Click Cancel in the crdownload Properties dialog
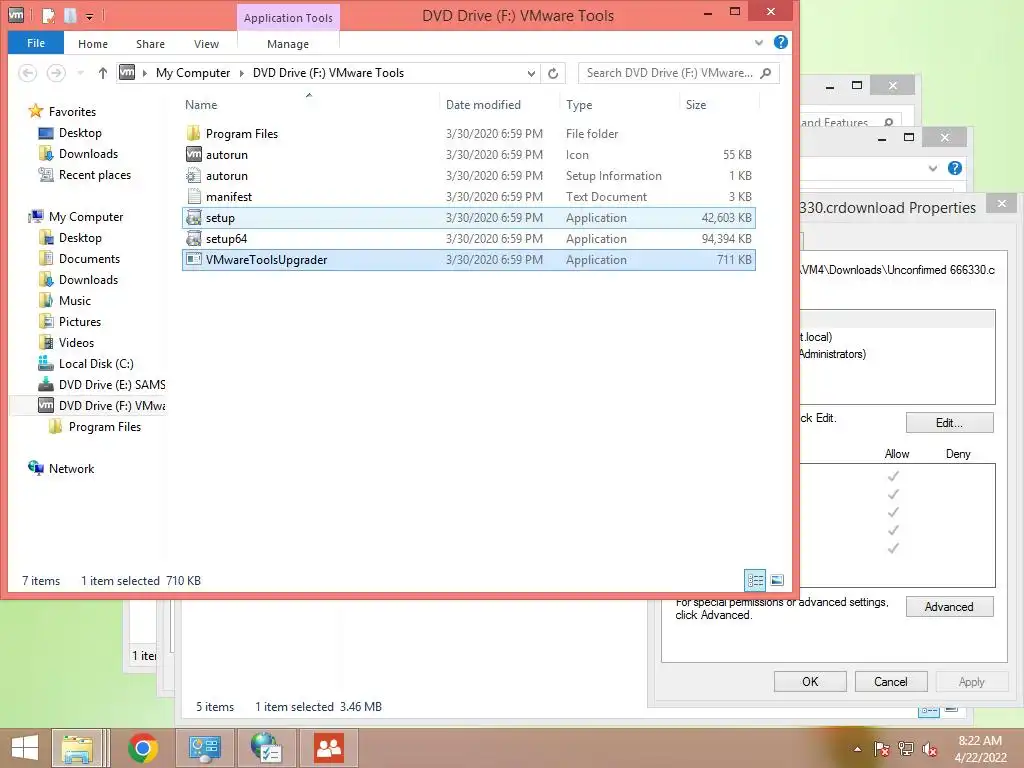 click(x=891, y=681)
